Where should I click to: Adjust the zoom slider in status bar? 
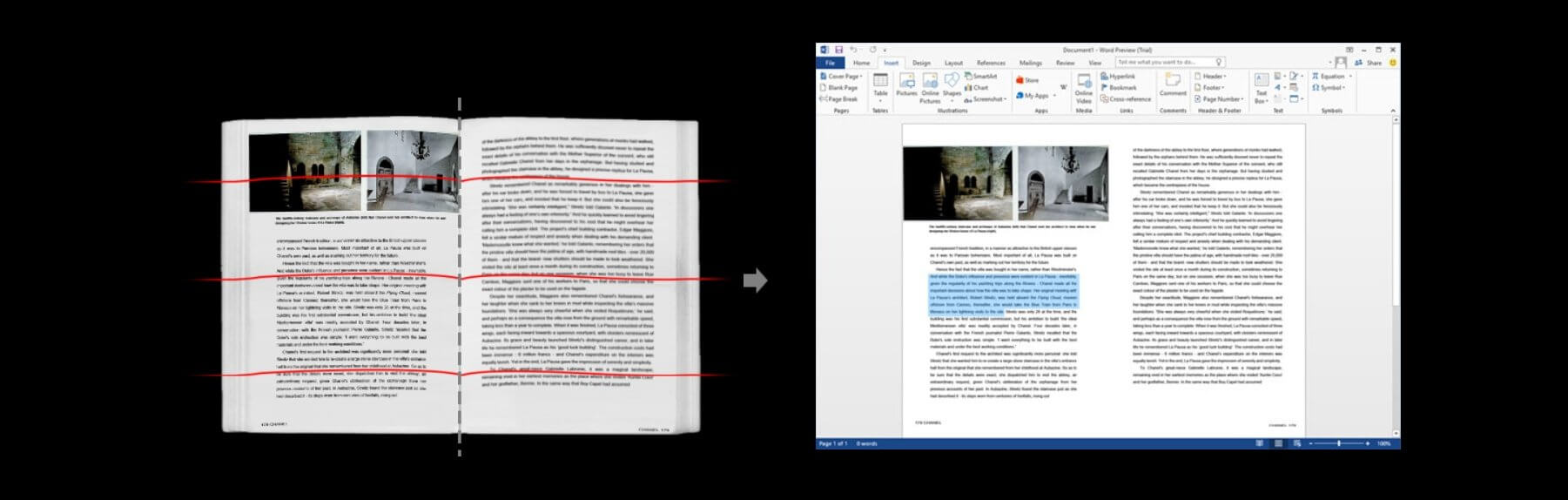pyautogui.click(x=1338, y=443)
